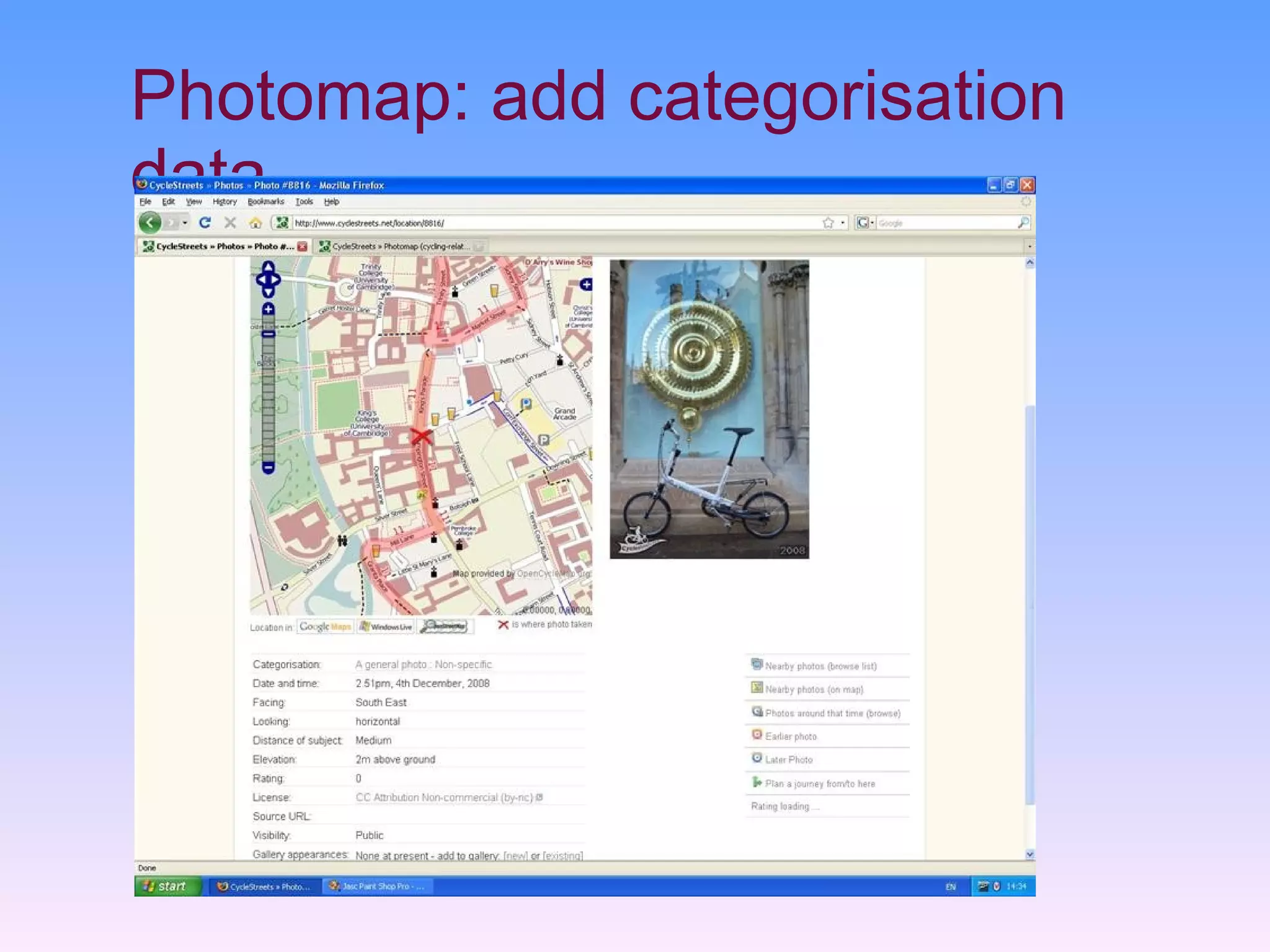Open the File menu
Viewport: 1270px width, 952px height.
tap(145, 201)
